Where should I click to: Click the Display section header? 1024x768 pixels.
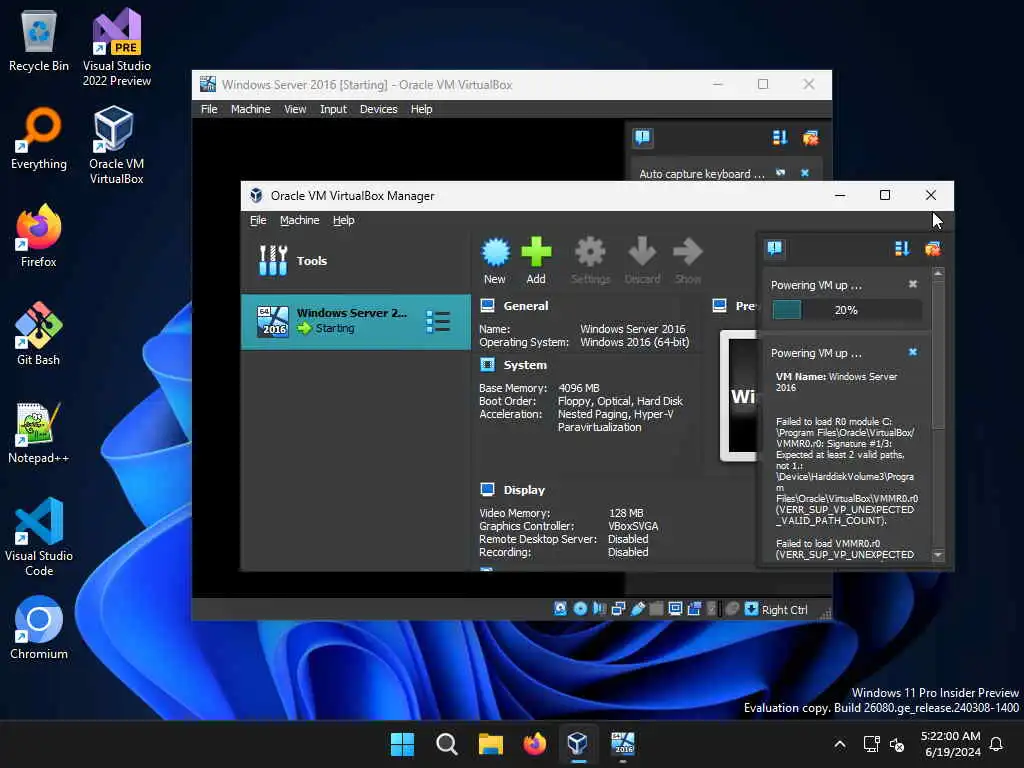[x=524, y=490]
